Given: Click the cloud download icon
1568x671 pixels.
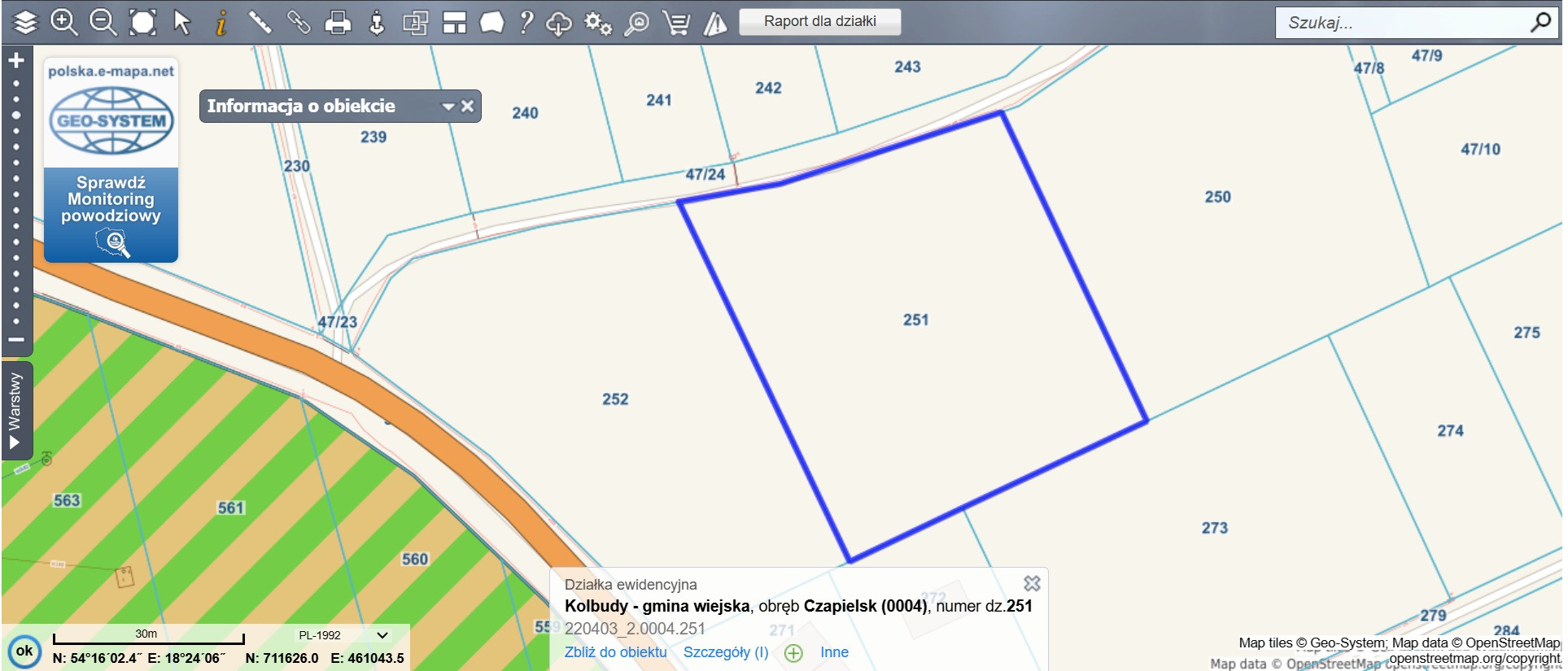Looking at the screenshot, I should tap(559, 23).
